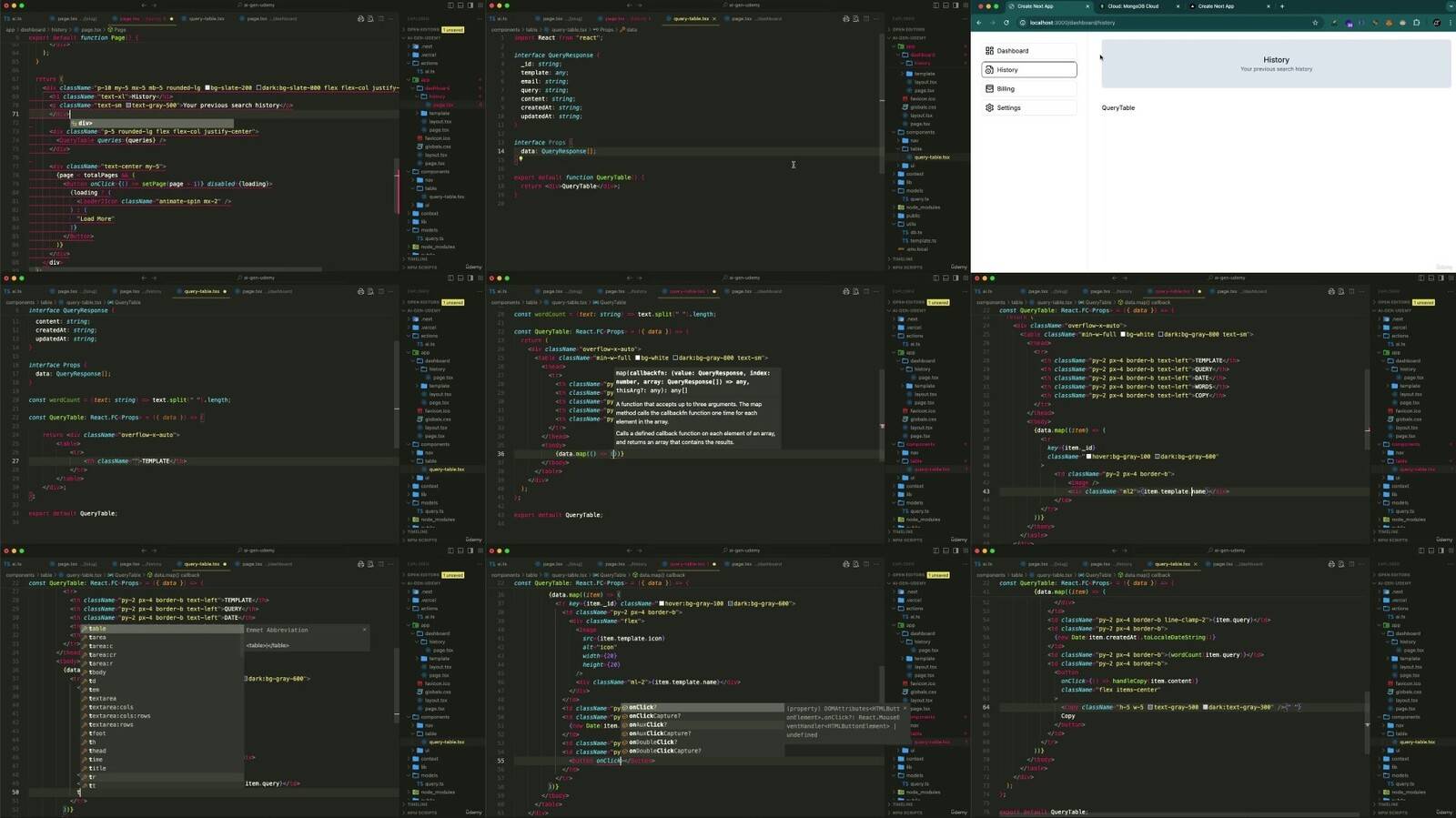The width and height of the screenshot is (1456, 818).
Task: Expand NPM SCRIPTS section in div> suggestion editor
Action: [x=421, y=267]
